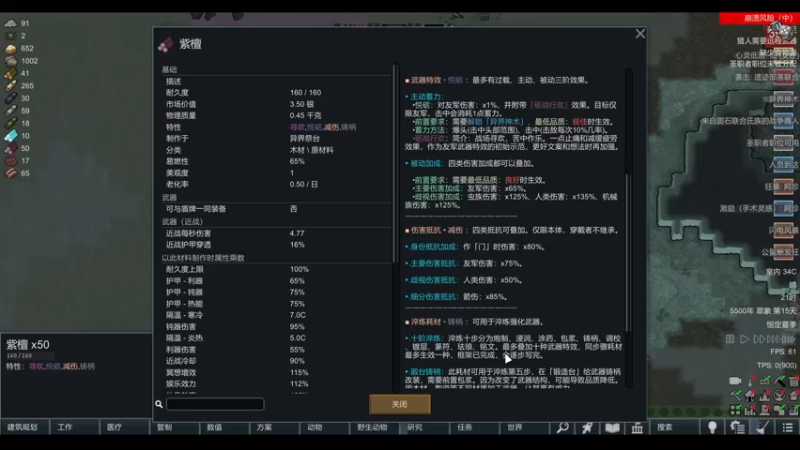Image resolution: width=800 pixels, height=450 pixels.
Task: Click the 异界祭台 crafted-at link
Action: (x=305, y=138)
